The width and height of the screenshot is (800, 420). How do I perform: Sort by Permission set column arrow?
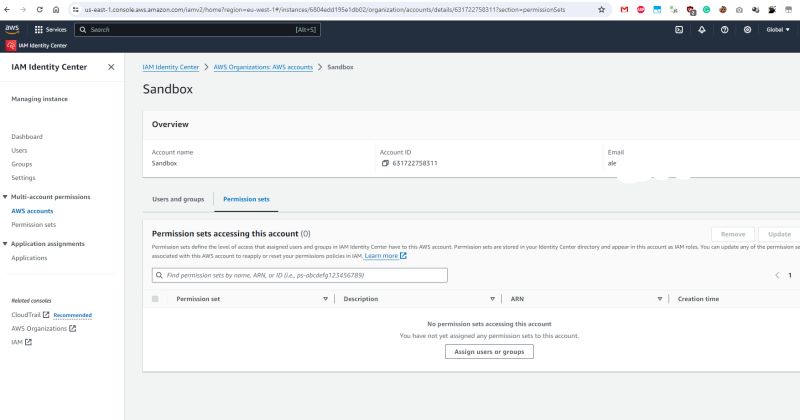326,299
